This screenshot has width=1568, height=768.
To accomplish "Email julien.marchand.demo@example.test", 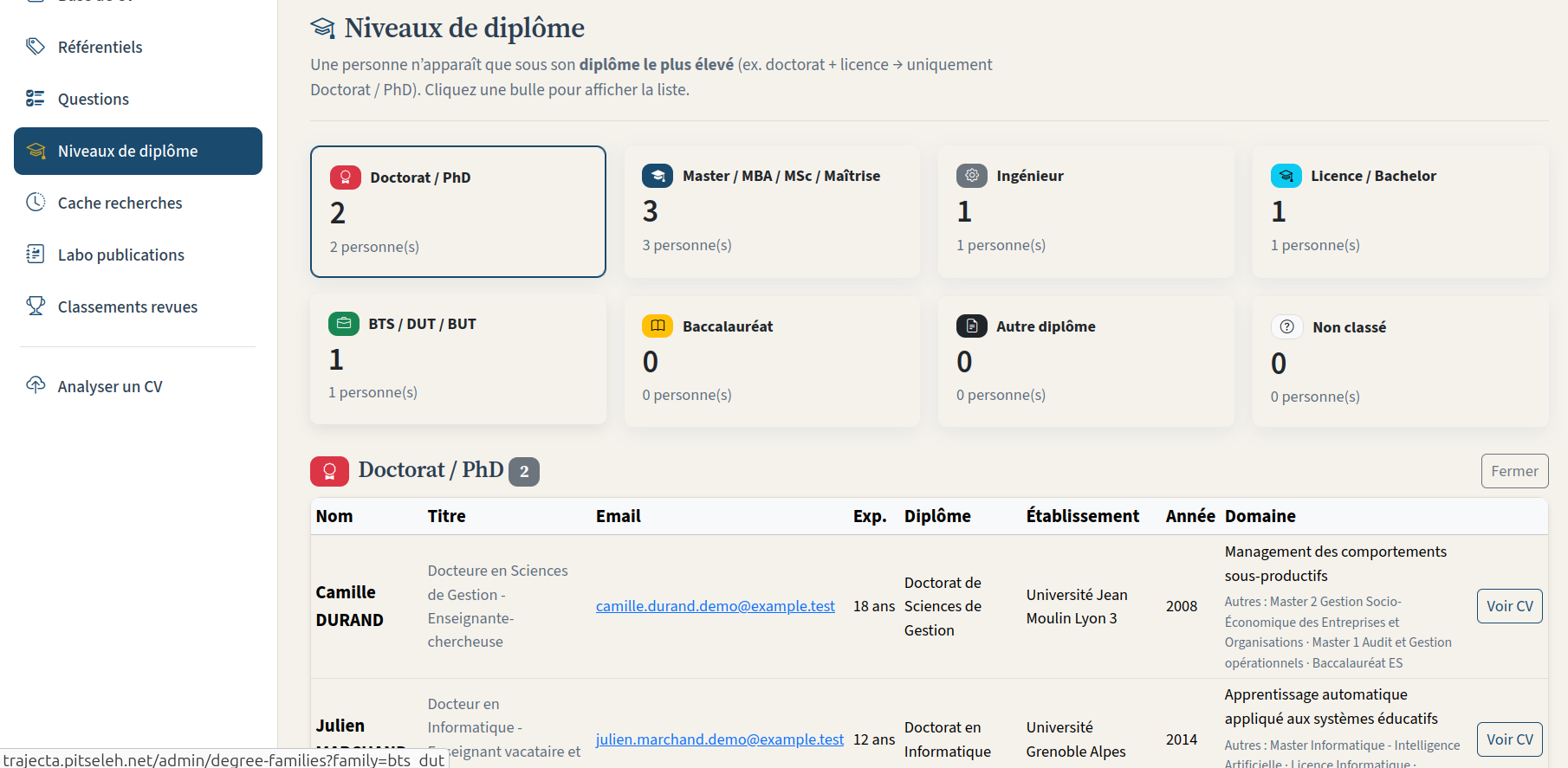I will tap(720, 739).
